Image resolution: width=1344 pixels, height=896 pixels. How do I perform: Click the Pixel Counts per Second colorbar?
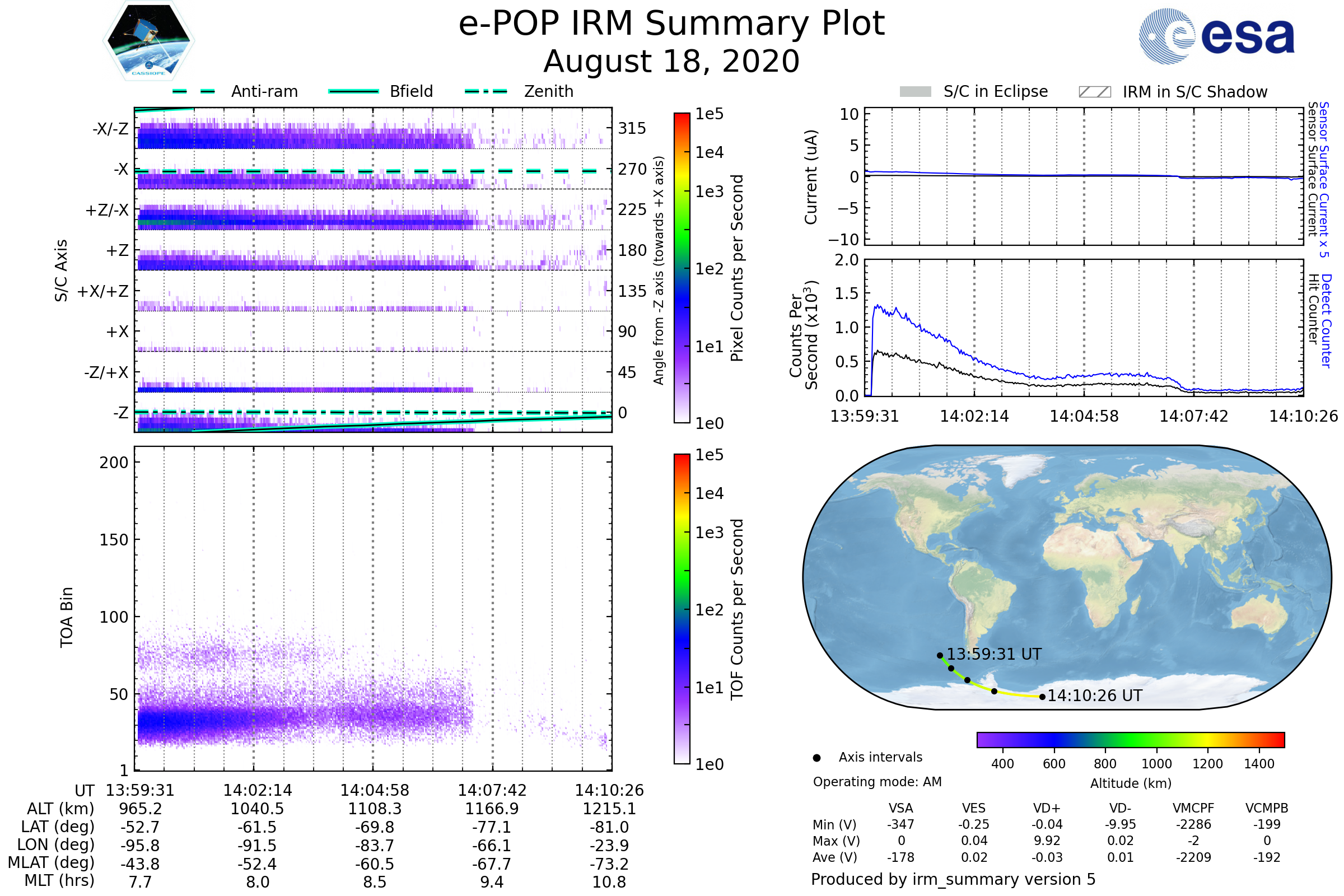click(682, 268)
